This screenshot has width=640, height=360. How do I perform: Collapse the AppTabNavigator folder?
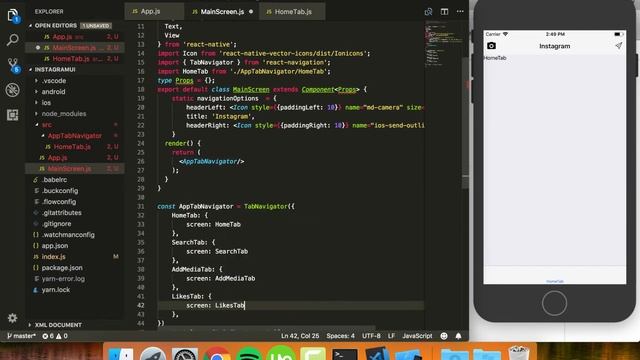pyautogui.click(x=74, y=136)
